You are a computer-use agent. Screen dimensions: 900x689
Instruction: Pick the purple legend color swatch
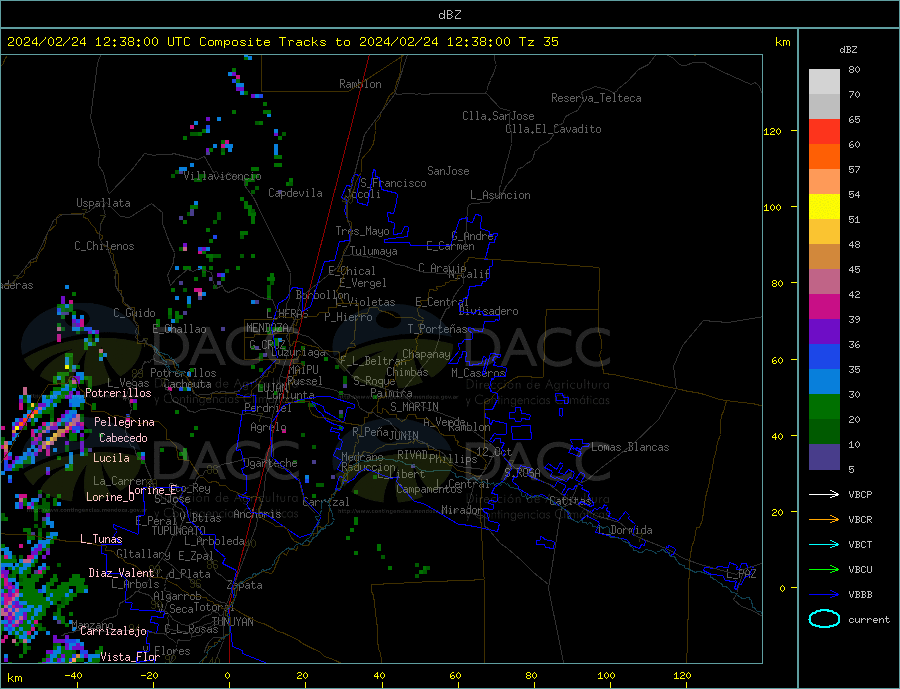[824, 332]
